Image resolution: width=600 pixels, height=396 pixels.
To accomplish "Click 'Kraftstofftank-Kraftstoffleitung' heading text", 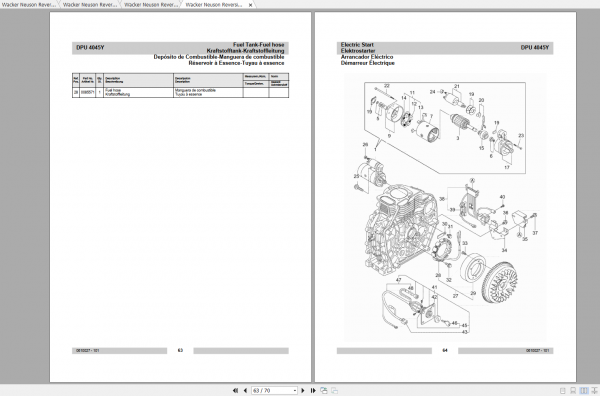I will point(245,51).
